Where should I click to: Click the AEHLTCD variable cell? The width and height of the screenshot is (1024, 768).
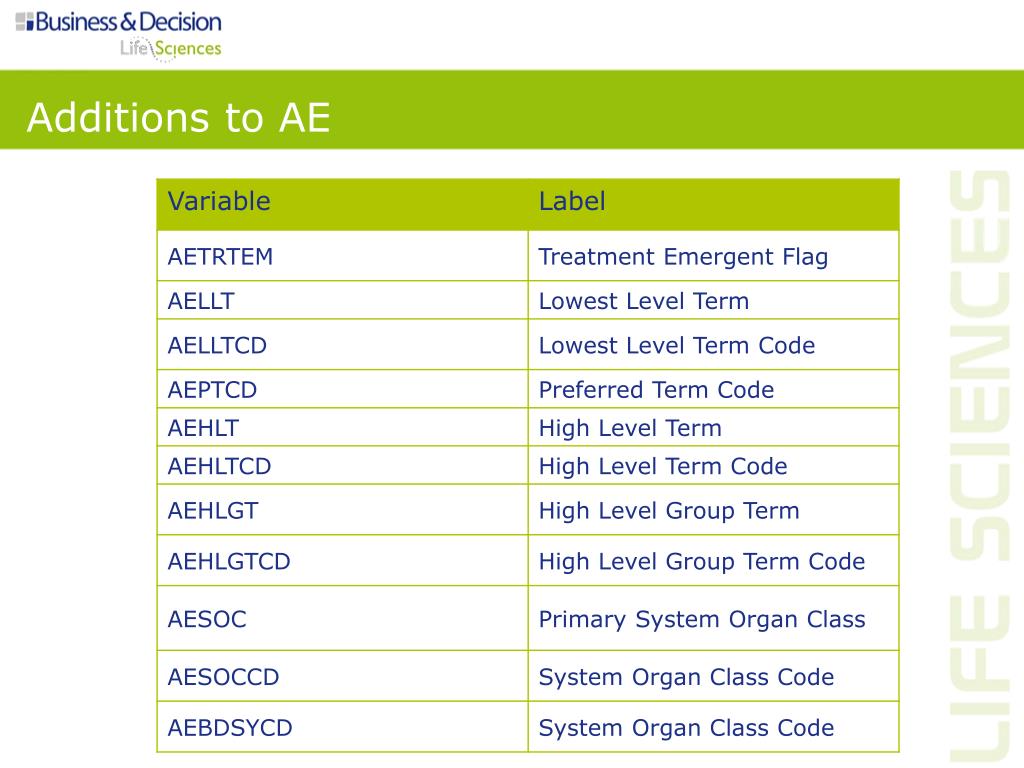(342, 466)
